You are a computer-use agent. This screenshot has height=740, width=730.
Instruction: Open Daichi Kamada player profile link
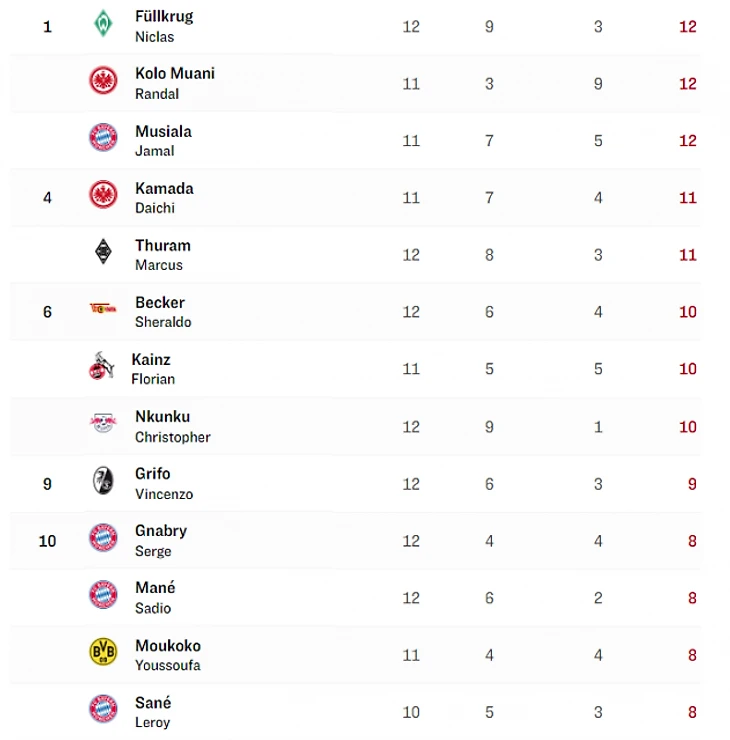[164, 188]
